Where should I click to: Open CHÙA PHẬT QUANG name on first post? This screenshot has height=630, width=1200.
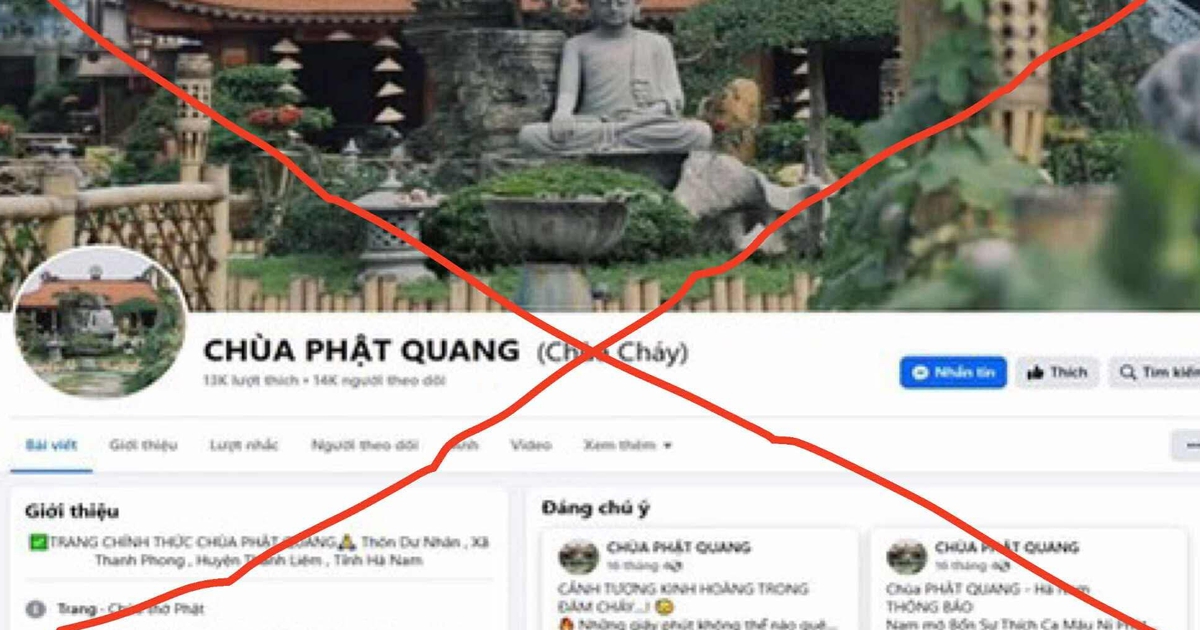[678, 548]
